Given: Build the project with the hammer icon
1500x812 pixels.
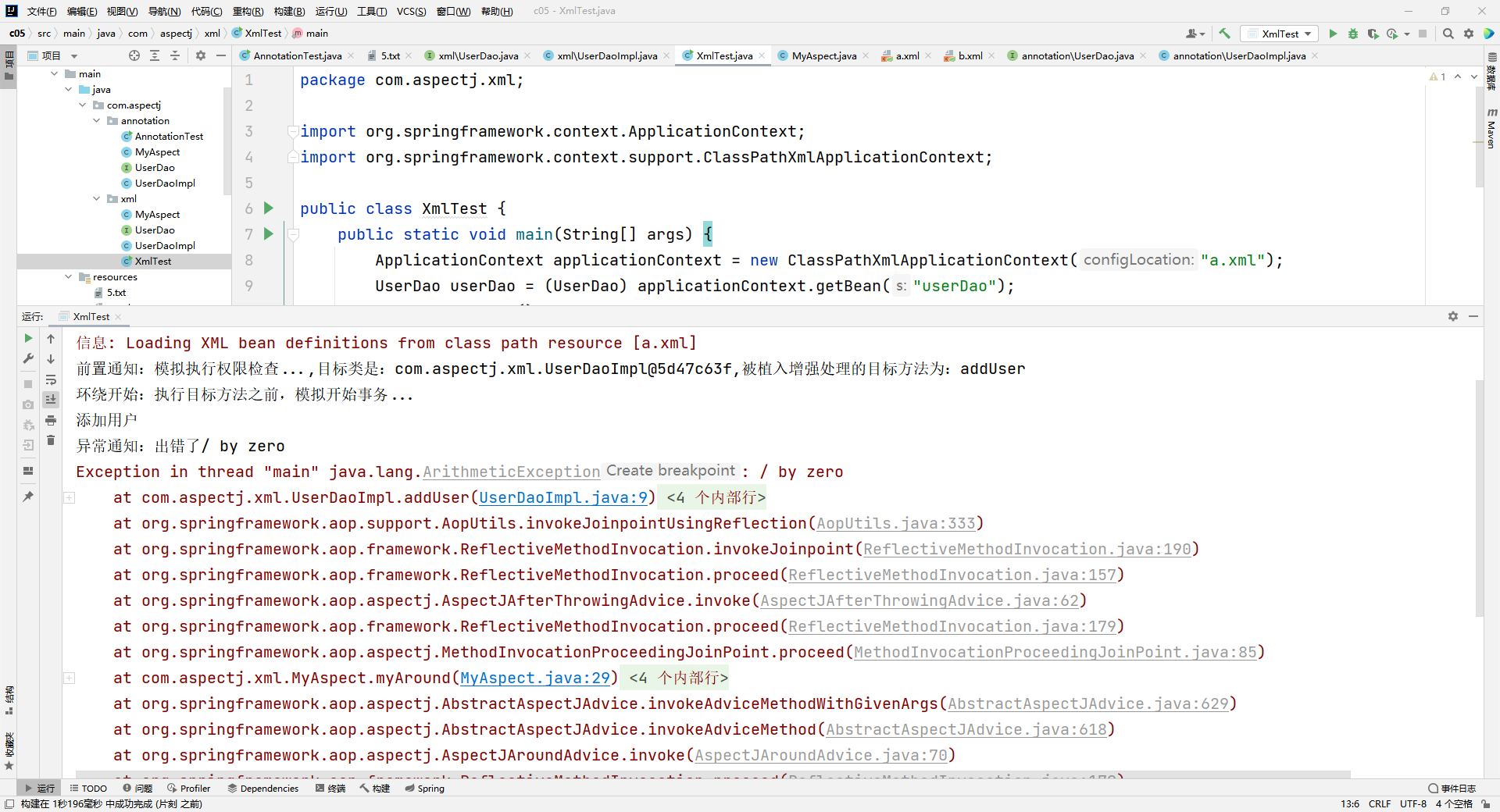Looking at the screenshot, I should [1224, 34].
